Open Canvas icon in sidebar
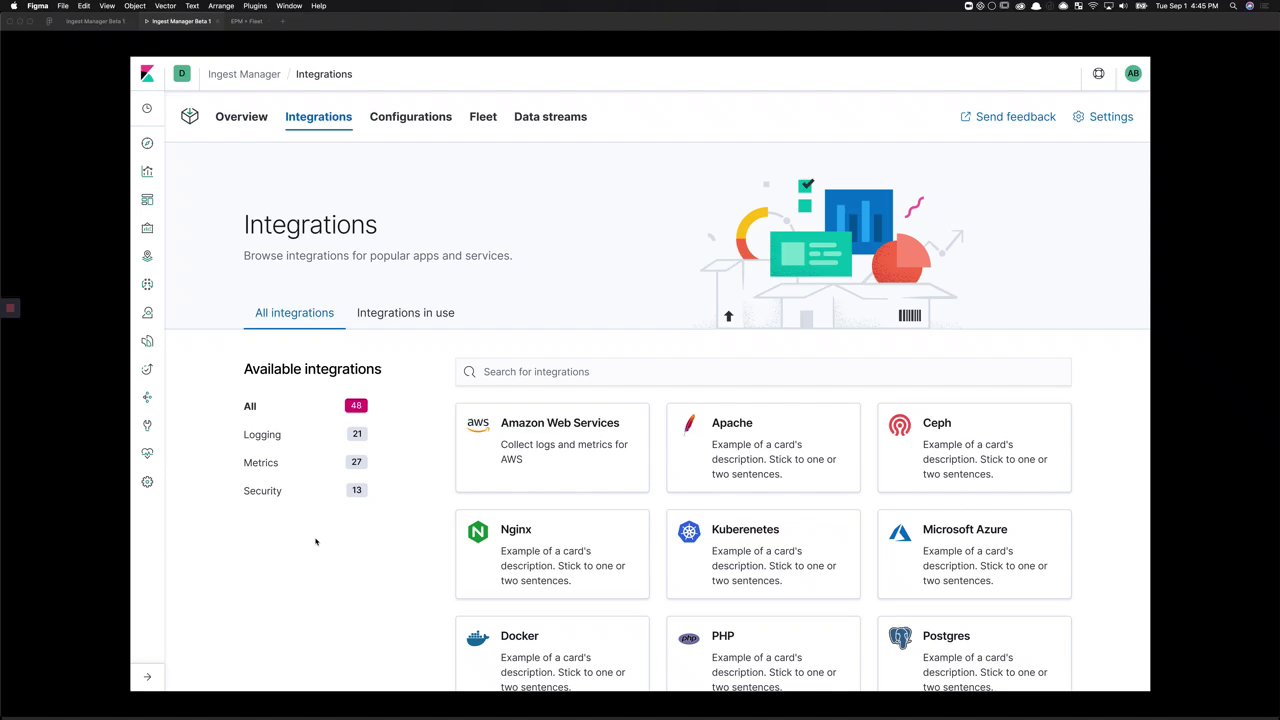This screenshot has height=720, width=1280. (147, 228)
